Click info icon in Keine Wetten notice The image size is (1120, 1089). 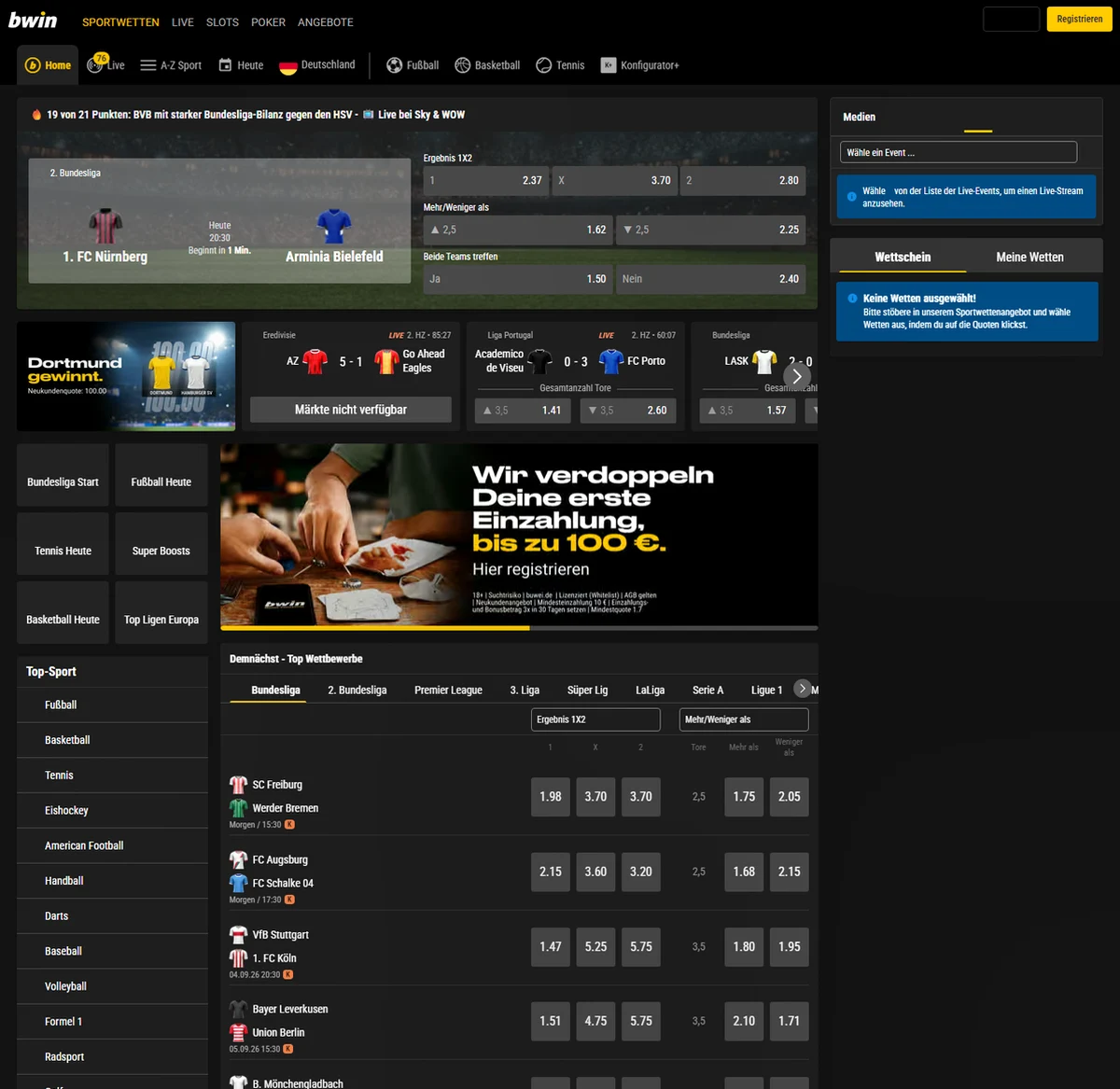[x=852, y=299]
